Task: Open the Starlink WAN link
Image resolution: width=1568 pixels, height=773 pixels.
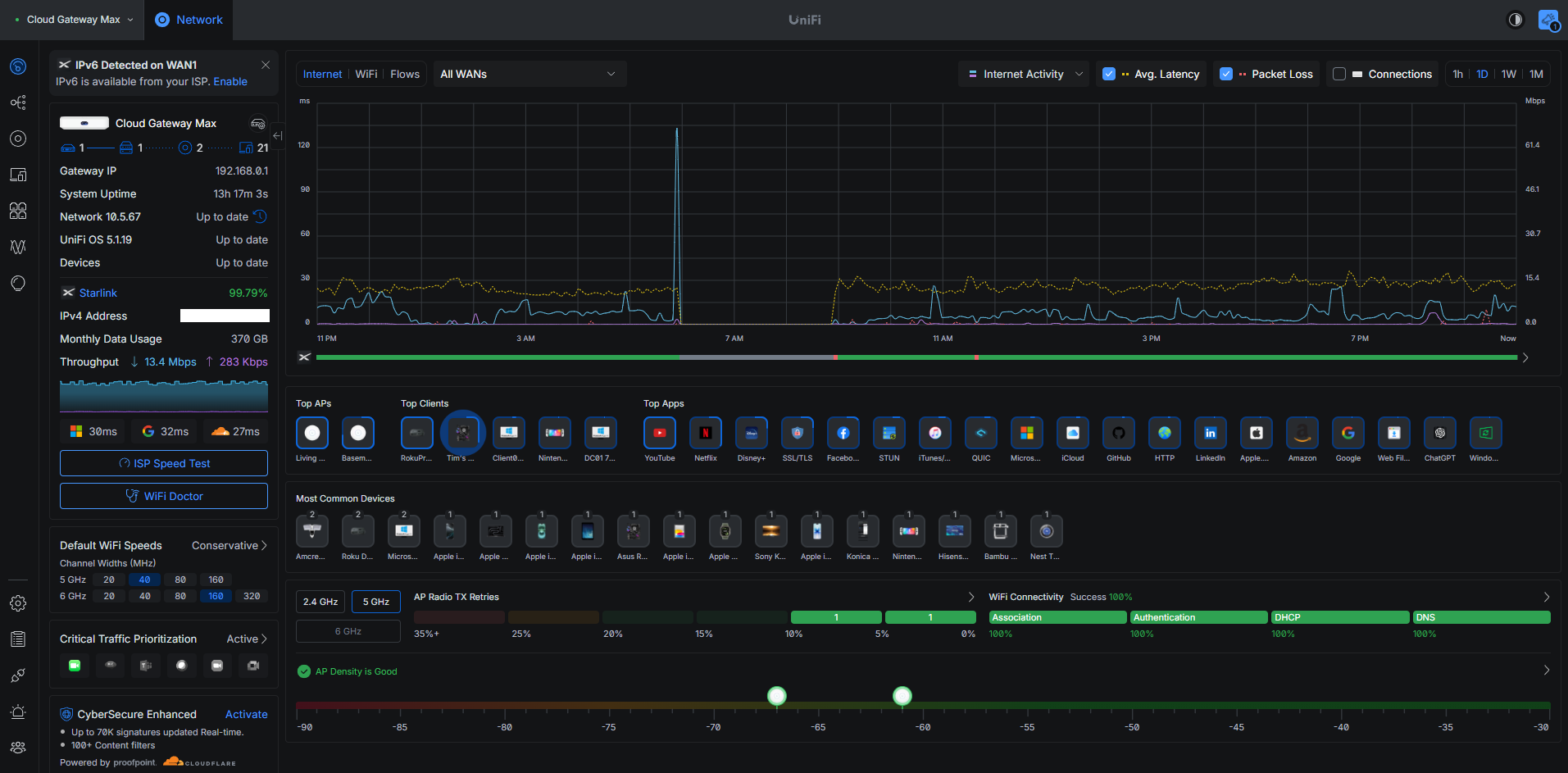Action: tap(98, 293)
